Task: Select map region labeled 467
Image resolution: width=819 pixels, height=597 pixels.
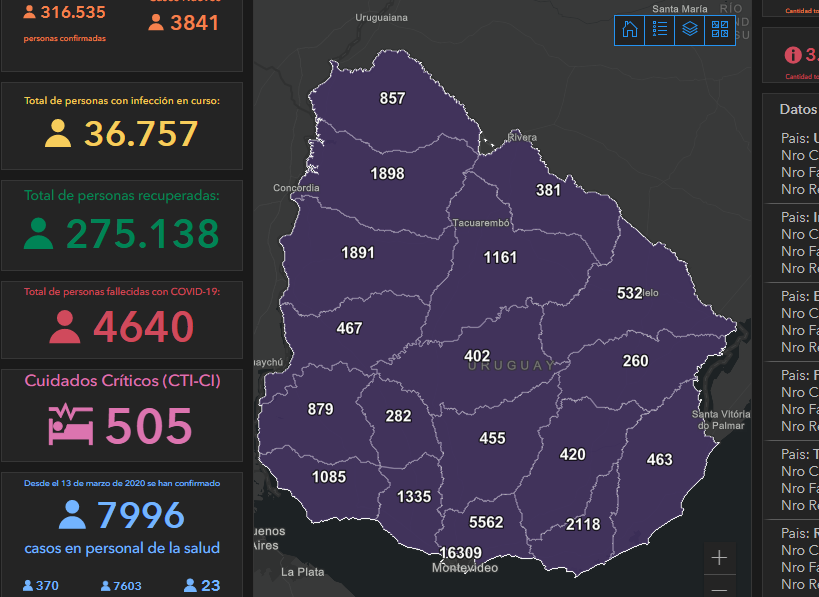Action: pos(349,328)
